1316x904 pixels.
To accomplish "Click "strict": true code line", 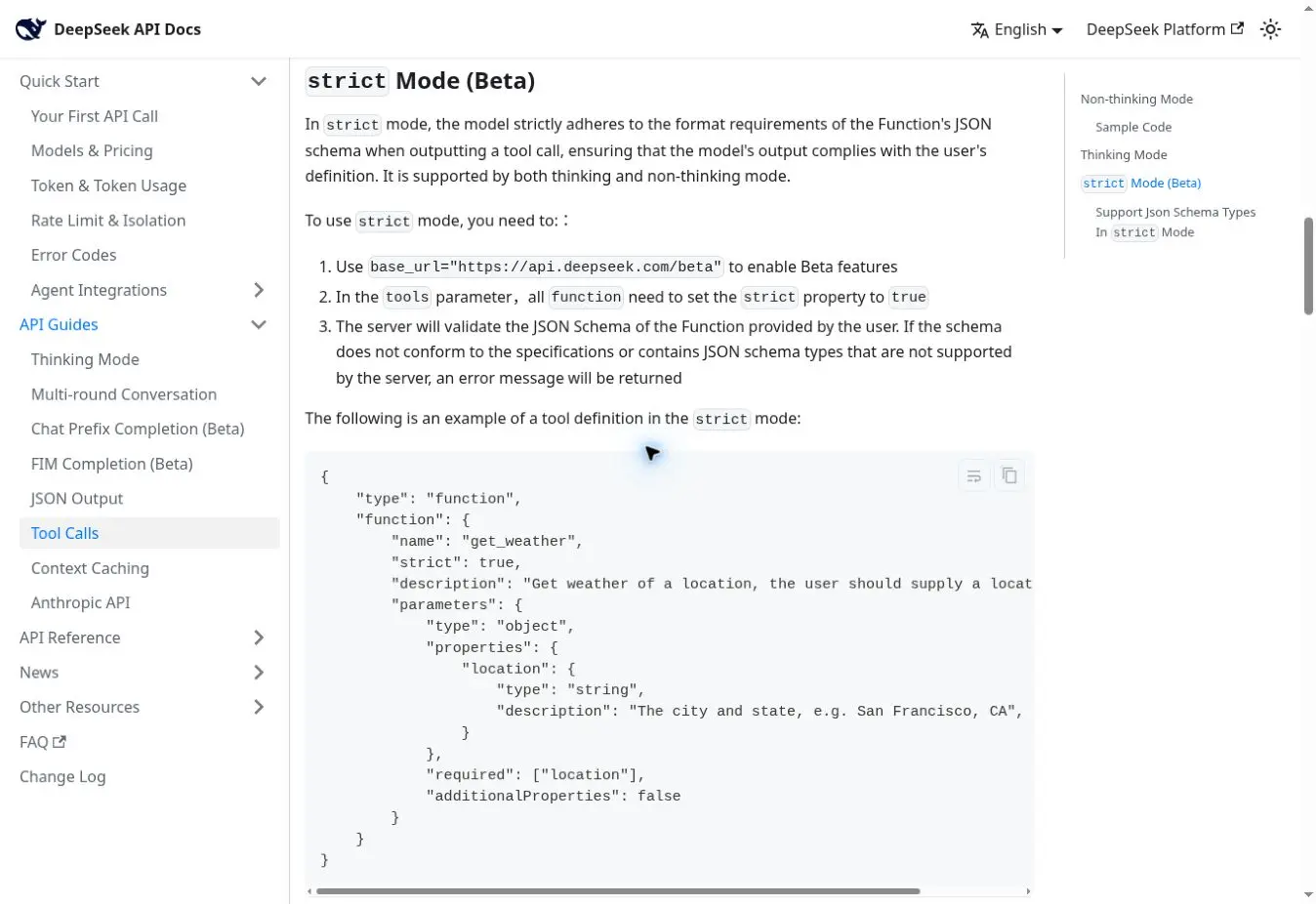I will coord(456,562).
